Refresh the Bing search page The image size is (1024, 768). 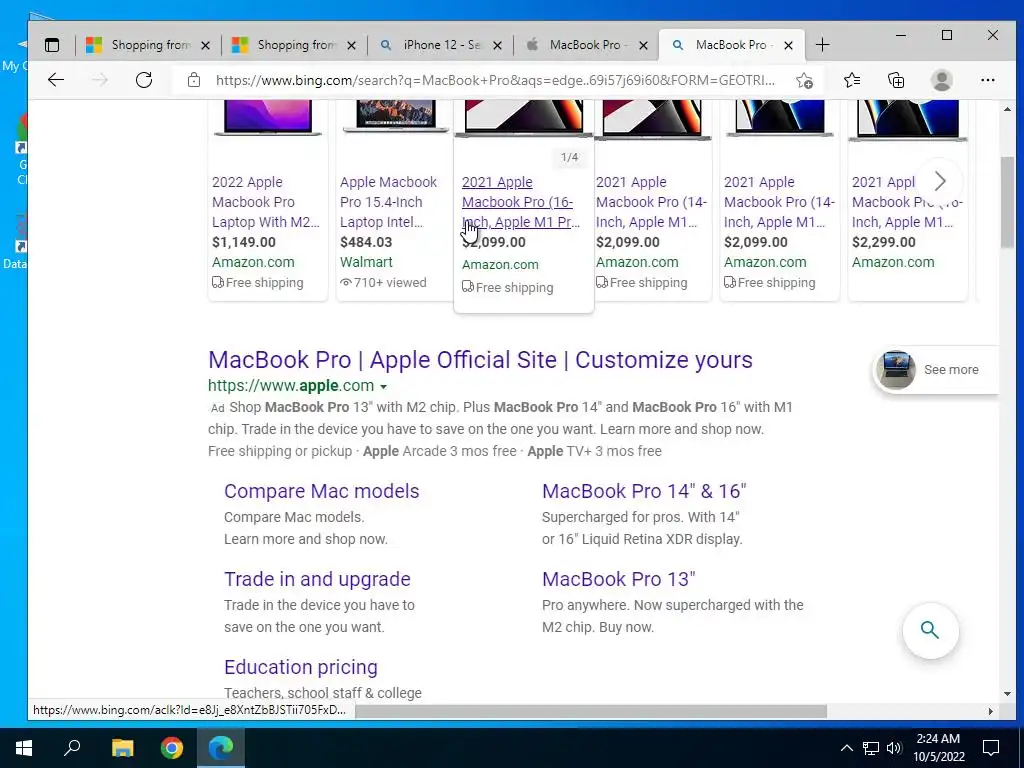pyautogui.click(x=144, y=80)
